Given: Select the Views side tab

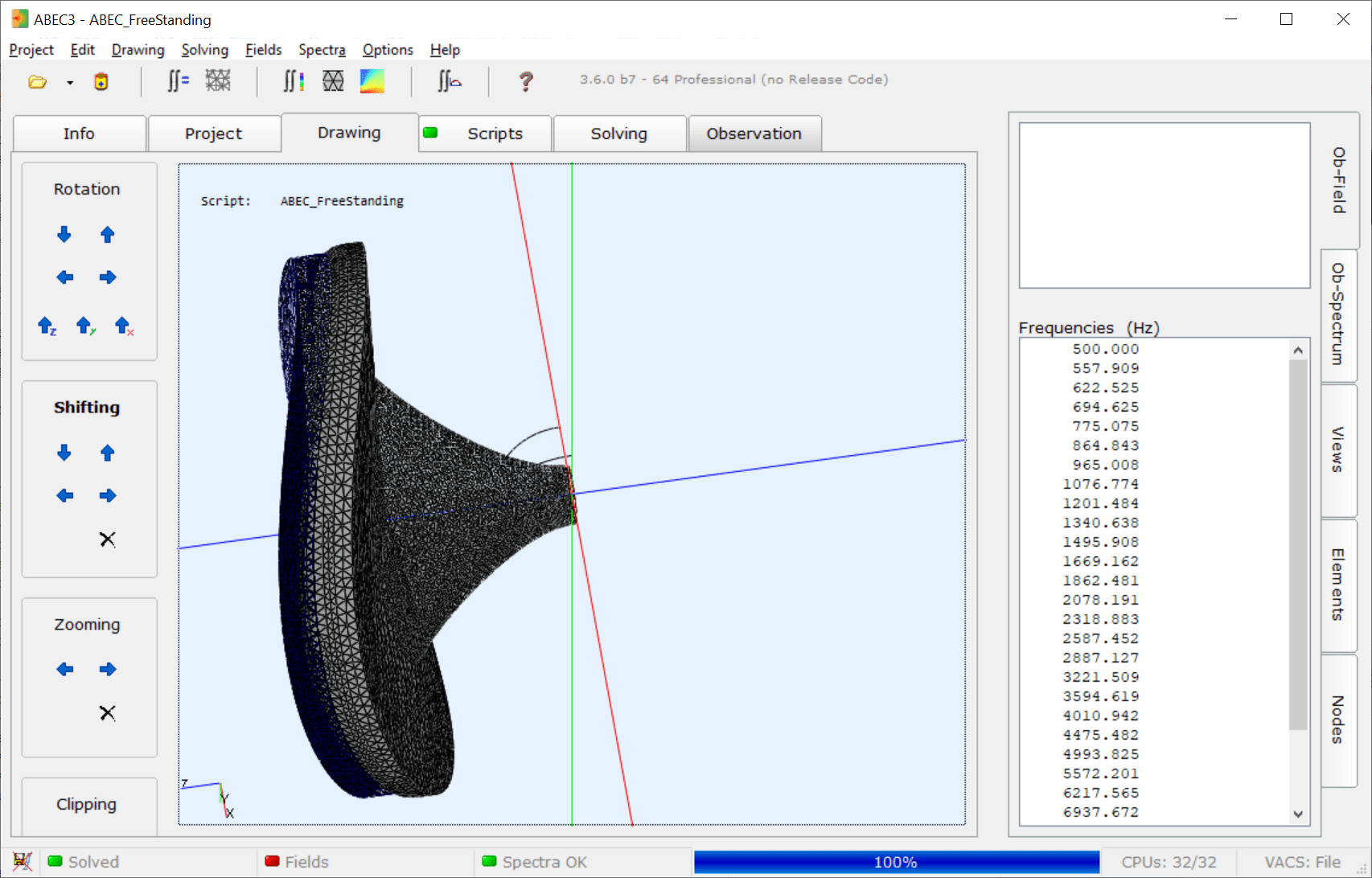Looking at the screenshot, I should 1338,449.
